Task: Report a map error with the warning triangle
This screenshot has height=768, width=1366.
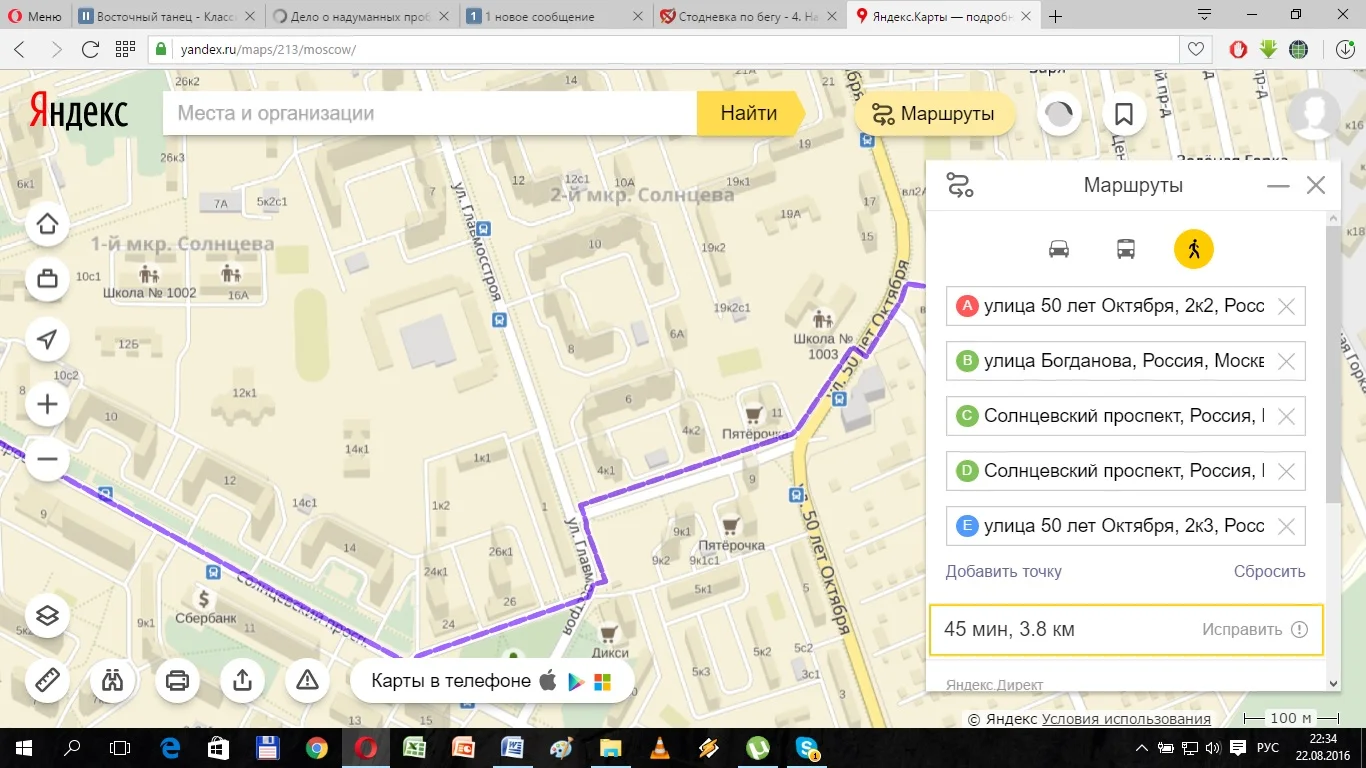Action: tap(307, 681)
